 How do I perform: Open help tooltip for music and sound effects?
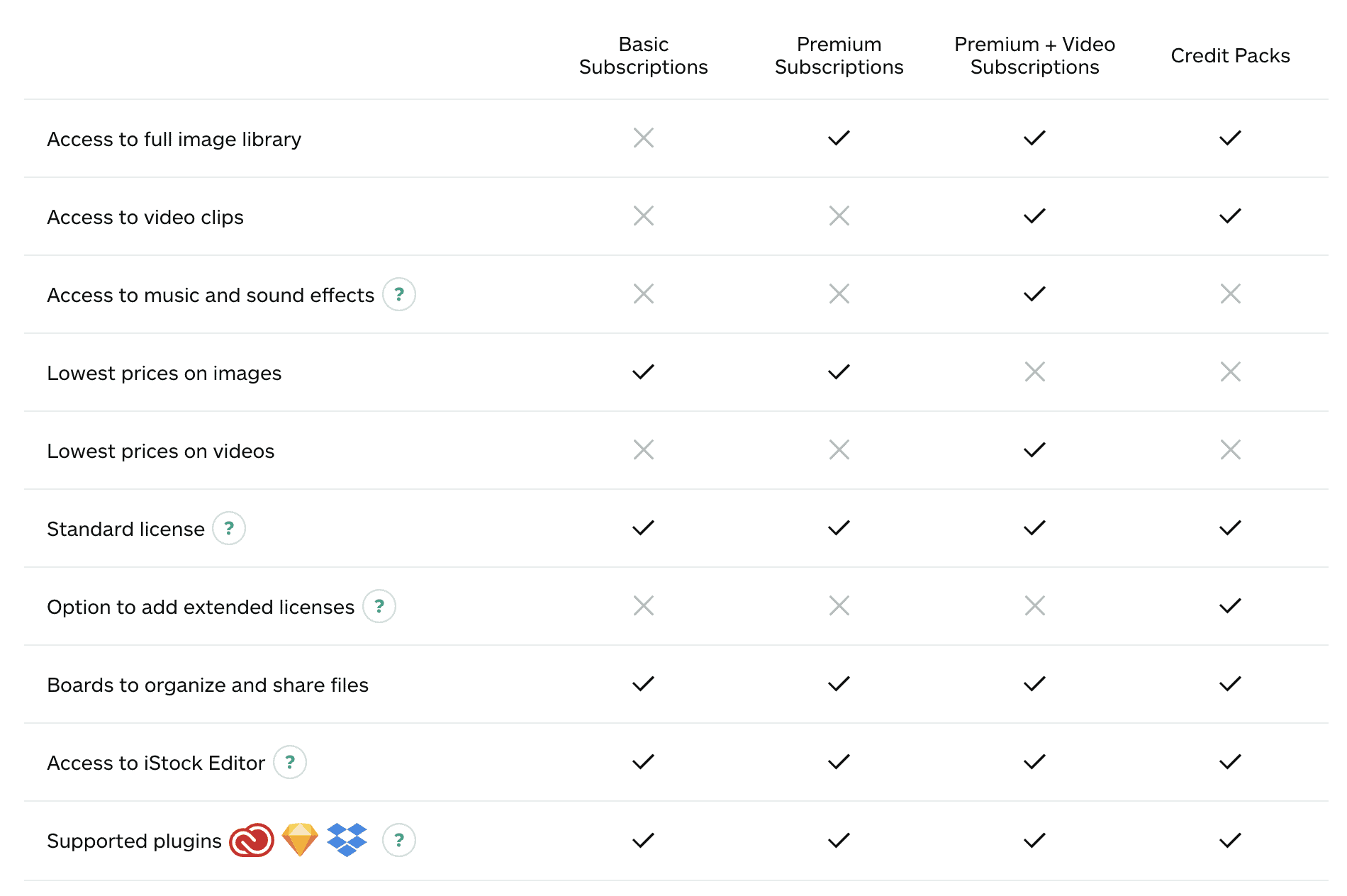click(398, 294)
